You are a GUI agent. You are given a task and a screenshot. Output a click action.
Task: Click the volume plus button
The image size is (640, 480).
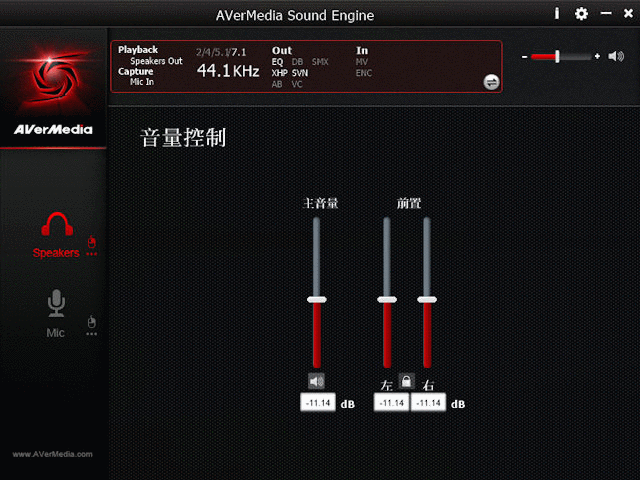pos(597,56)
